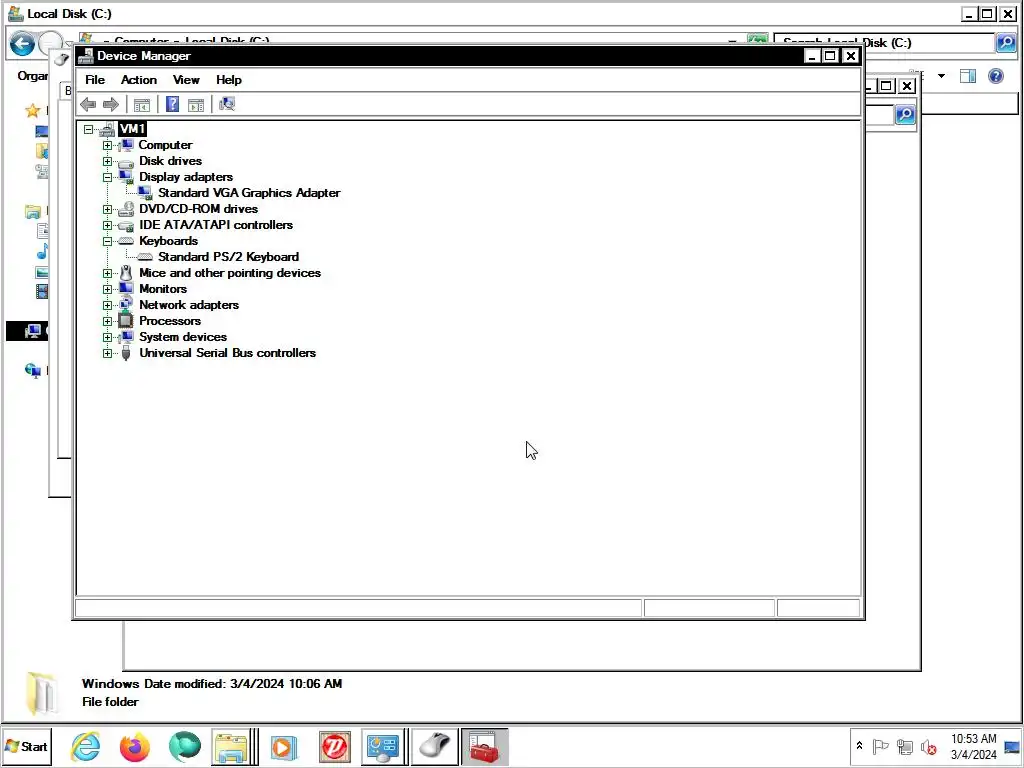Collapse the Keyboards category
Viewport: 1024px width, 768px height.
tap(107, 241)
